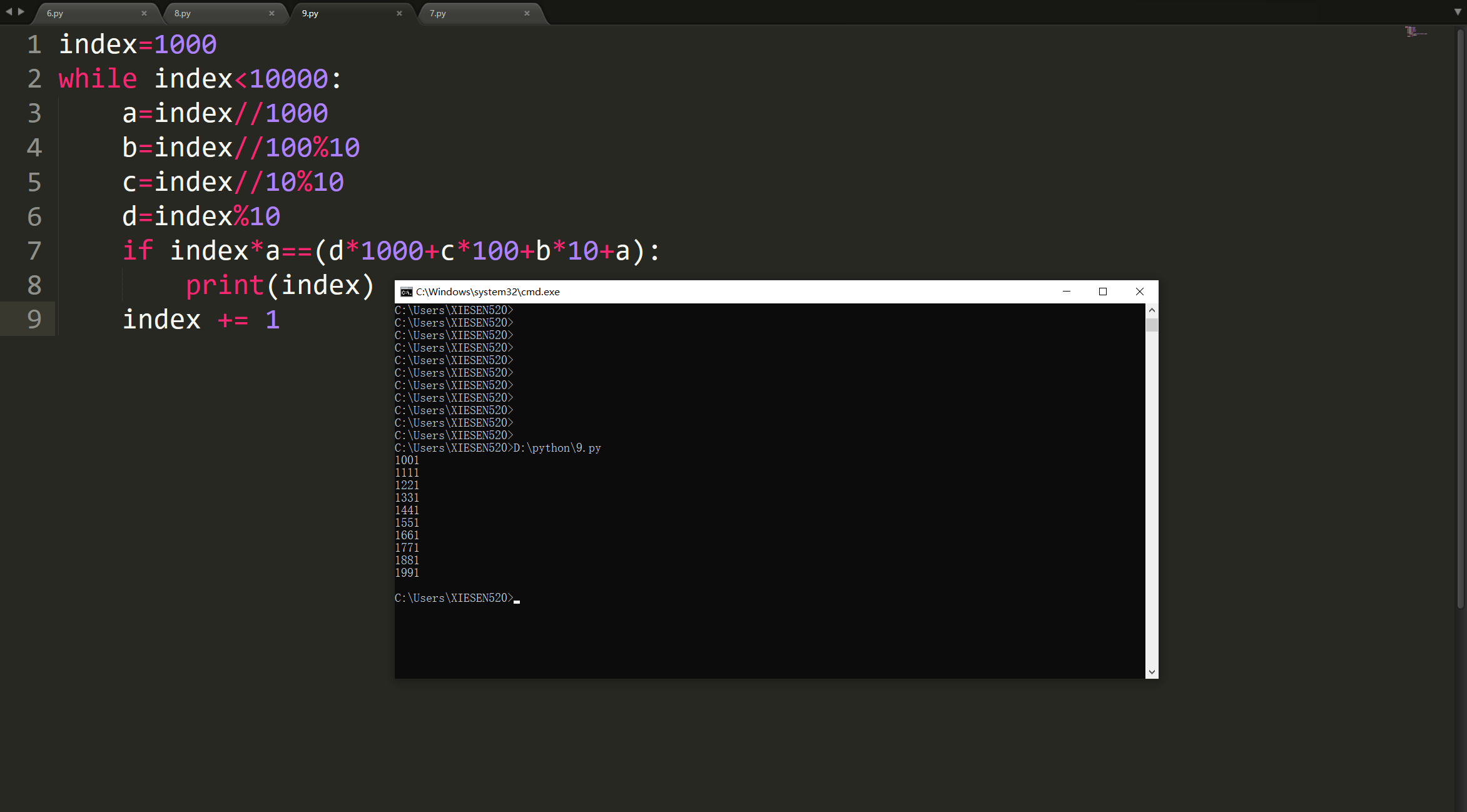Open the 7.py tab
This screenshot has height=812, width=1467.
pos(438,13)
